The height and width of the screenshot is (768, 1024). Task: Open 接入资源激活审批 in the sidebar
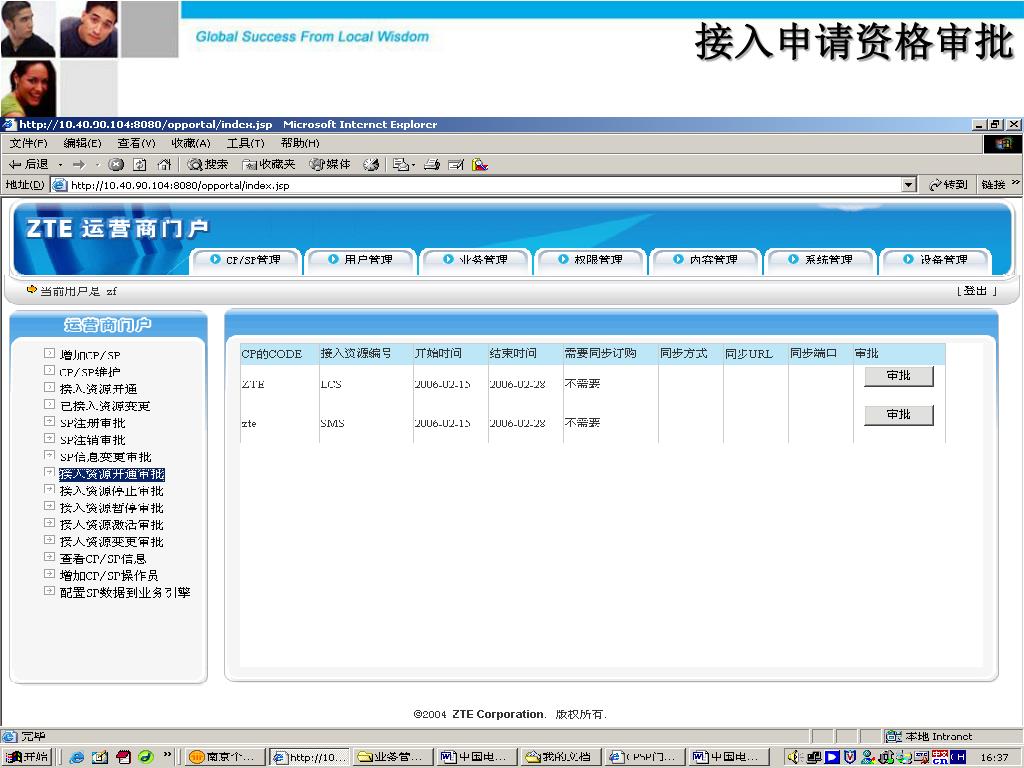[x=112, y=525]
